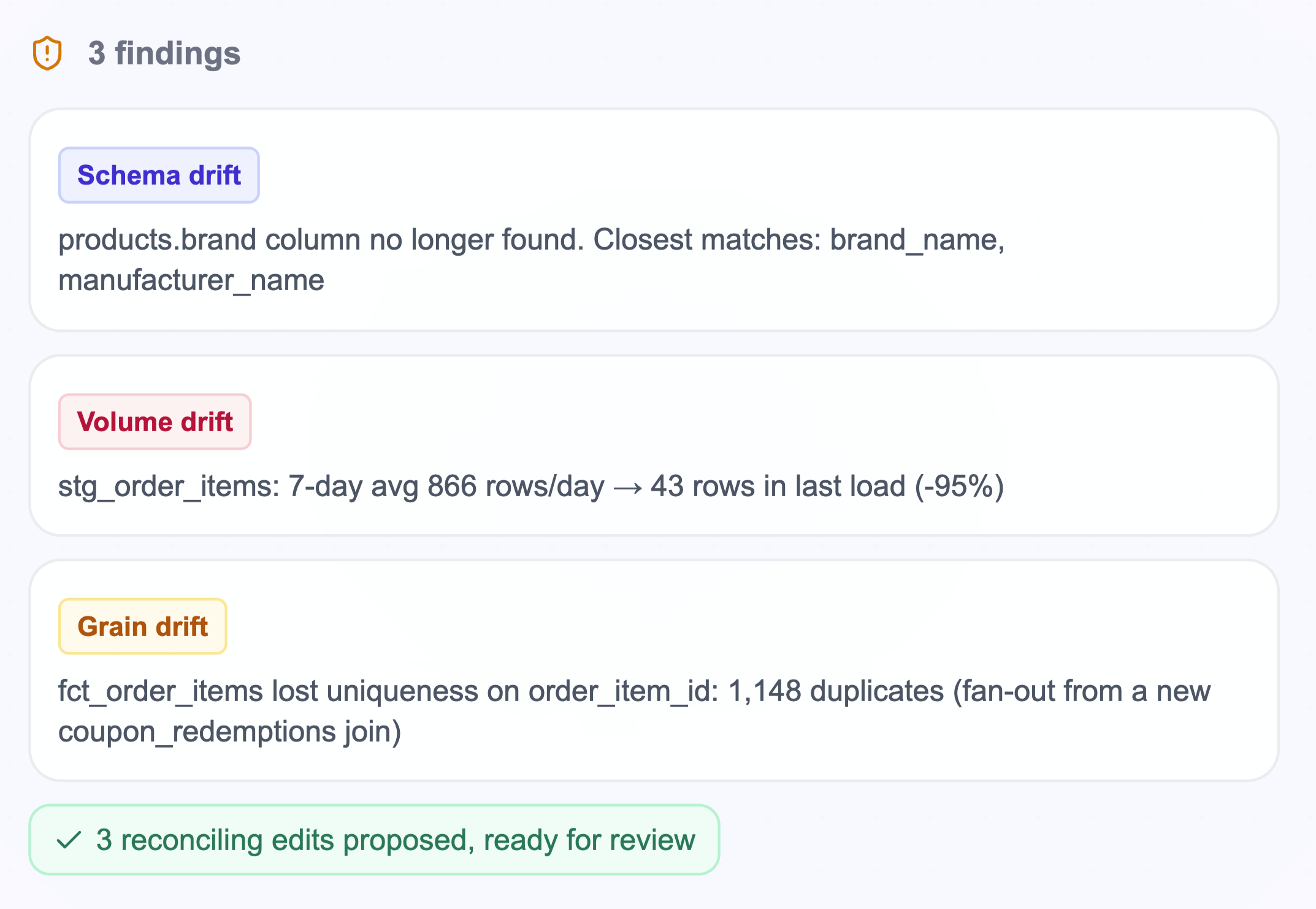The width and height of the screenshot is (1316, 909).
Task: Click the 1,148 duplicates count
Action: click(x=836, y=691)
